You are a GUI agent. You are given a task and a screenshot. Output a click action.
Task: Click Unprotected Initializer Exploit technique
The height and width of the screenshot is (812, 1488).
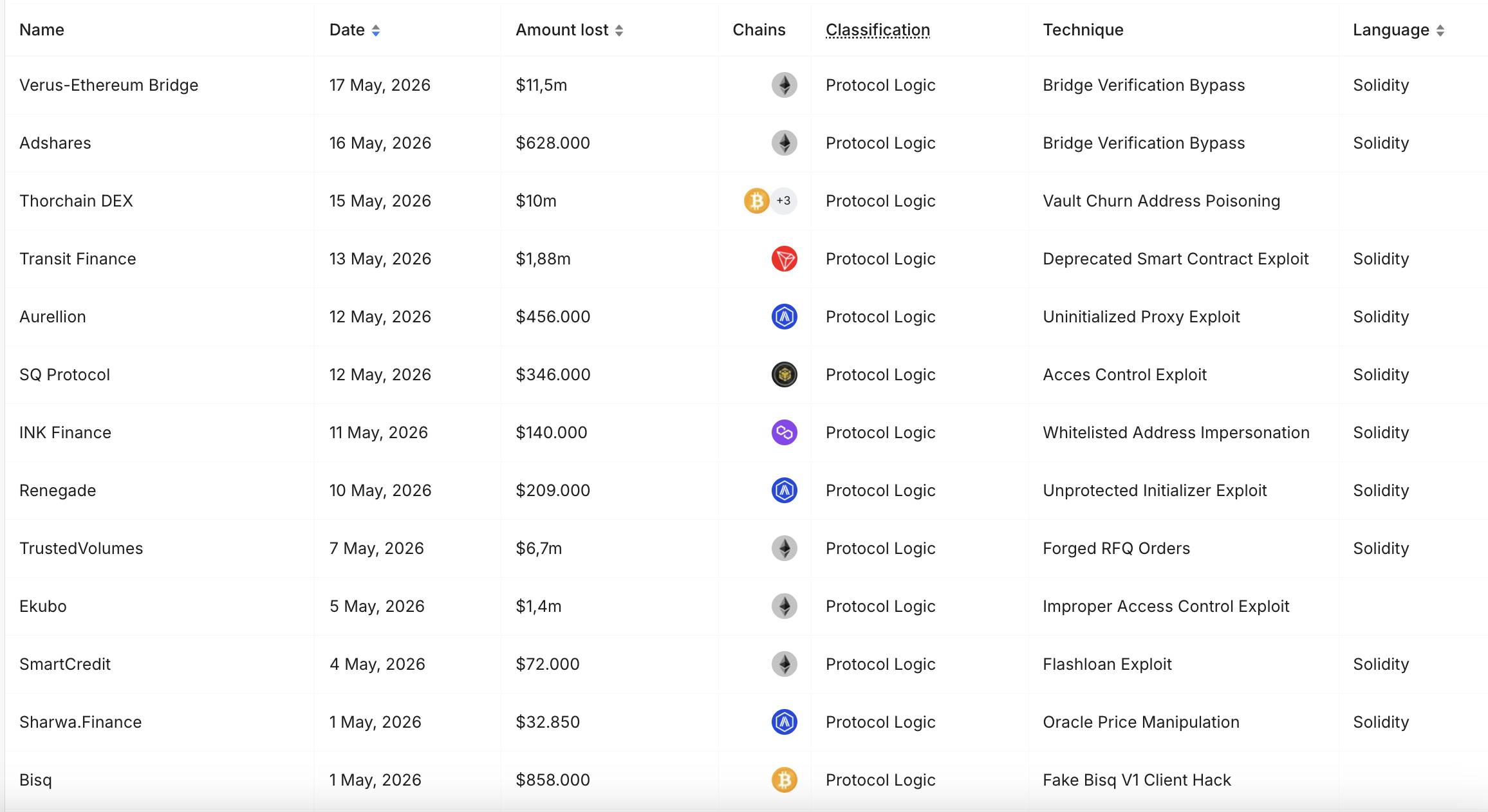coord(1155,490)
